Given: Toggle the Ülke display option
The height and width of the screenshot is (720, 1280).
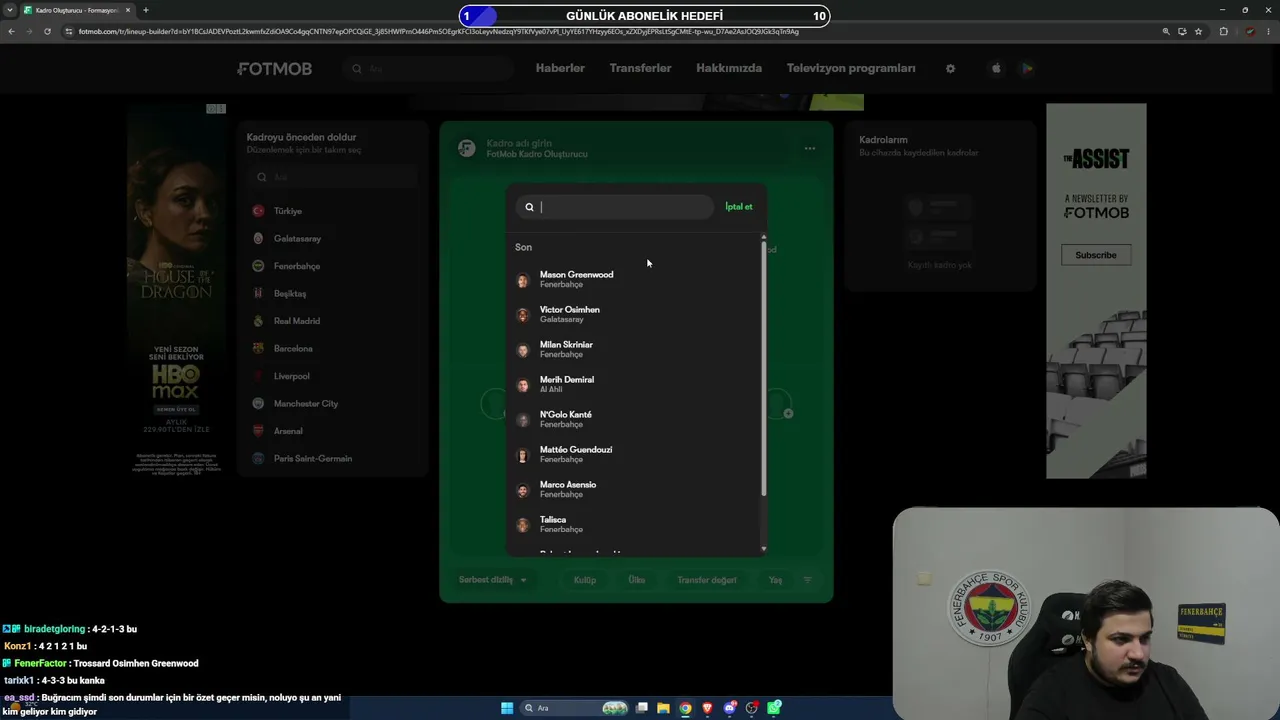Looking at the screenshot, I should click(x=637, y=580).
